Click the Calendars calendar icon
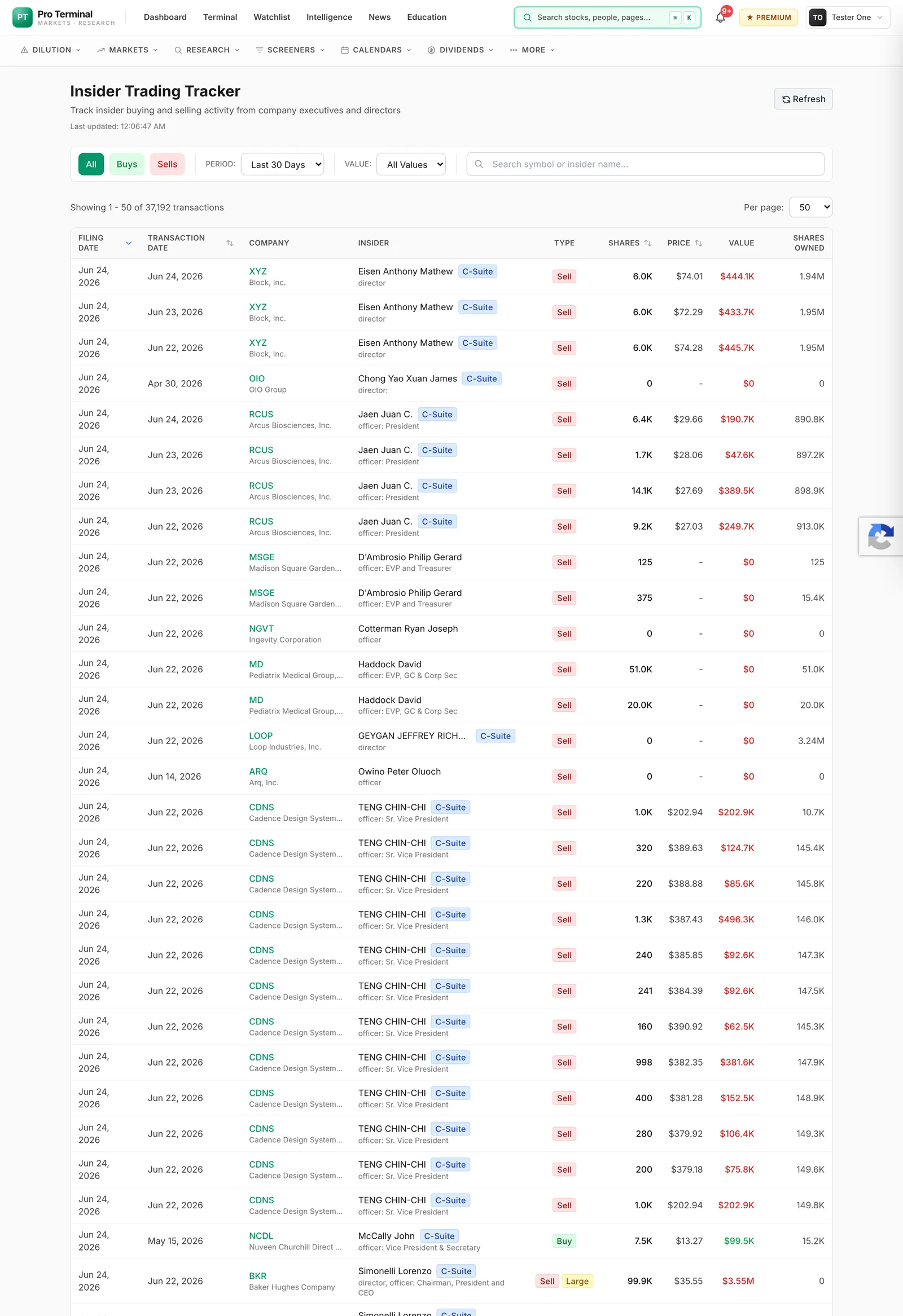Viewport: 903px width, 1316px height. point(344,50)
